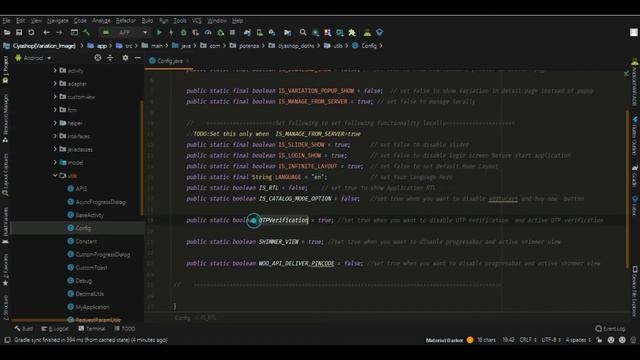Collapse the utils folder

point(55,176)
